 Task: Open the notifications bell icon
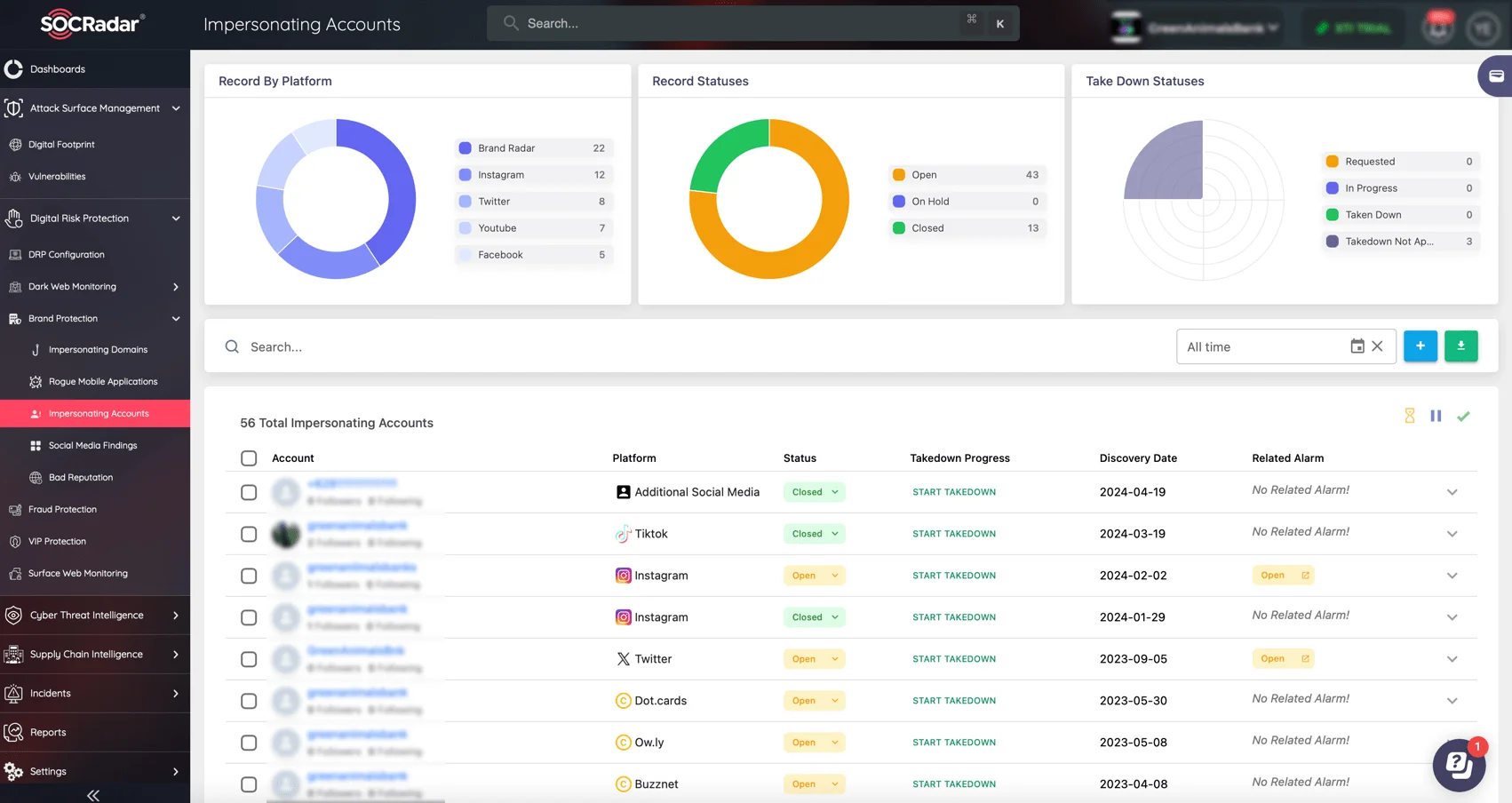tap(1438, 28)
